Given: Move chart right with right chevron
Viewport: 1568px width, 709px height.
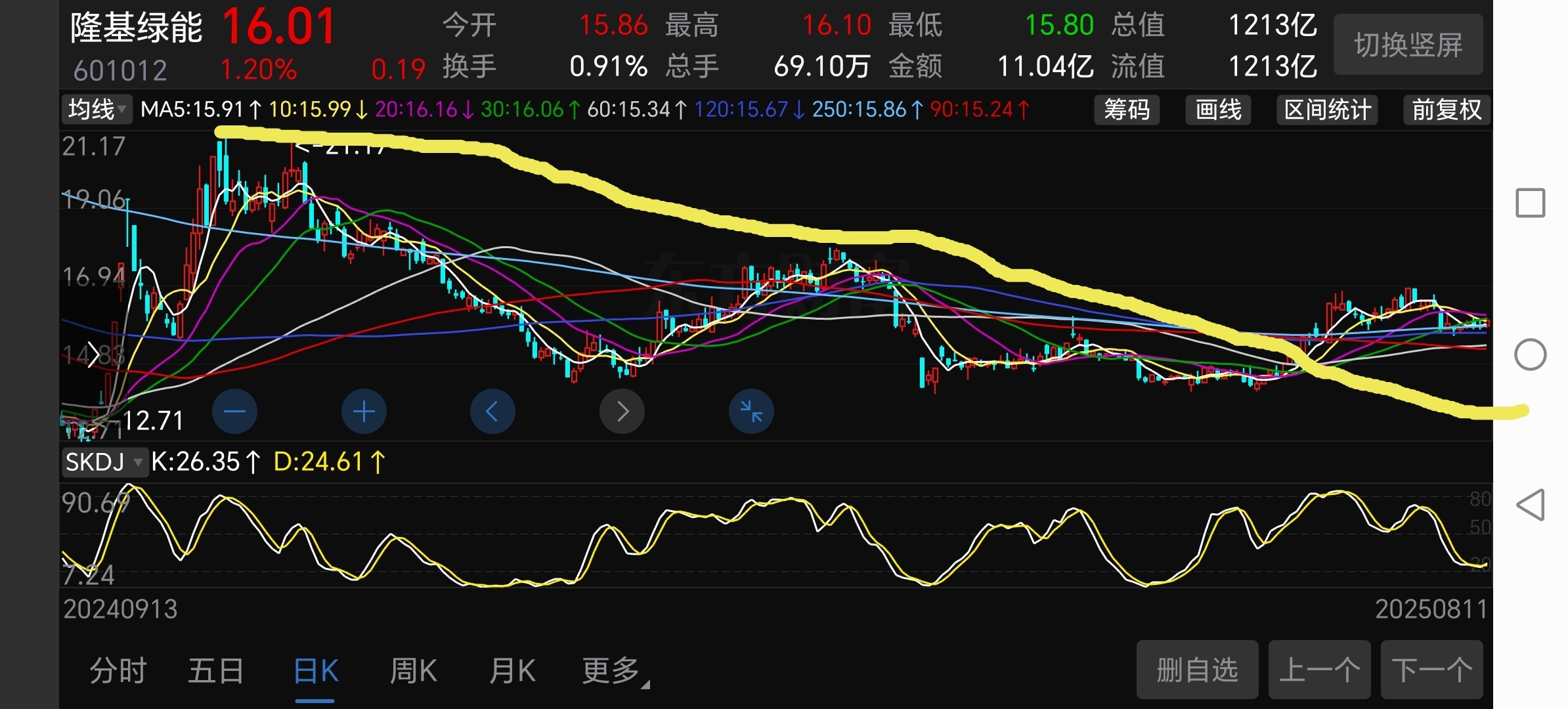Looking at the screenshot, I should click(622, 412).
